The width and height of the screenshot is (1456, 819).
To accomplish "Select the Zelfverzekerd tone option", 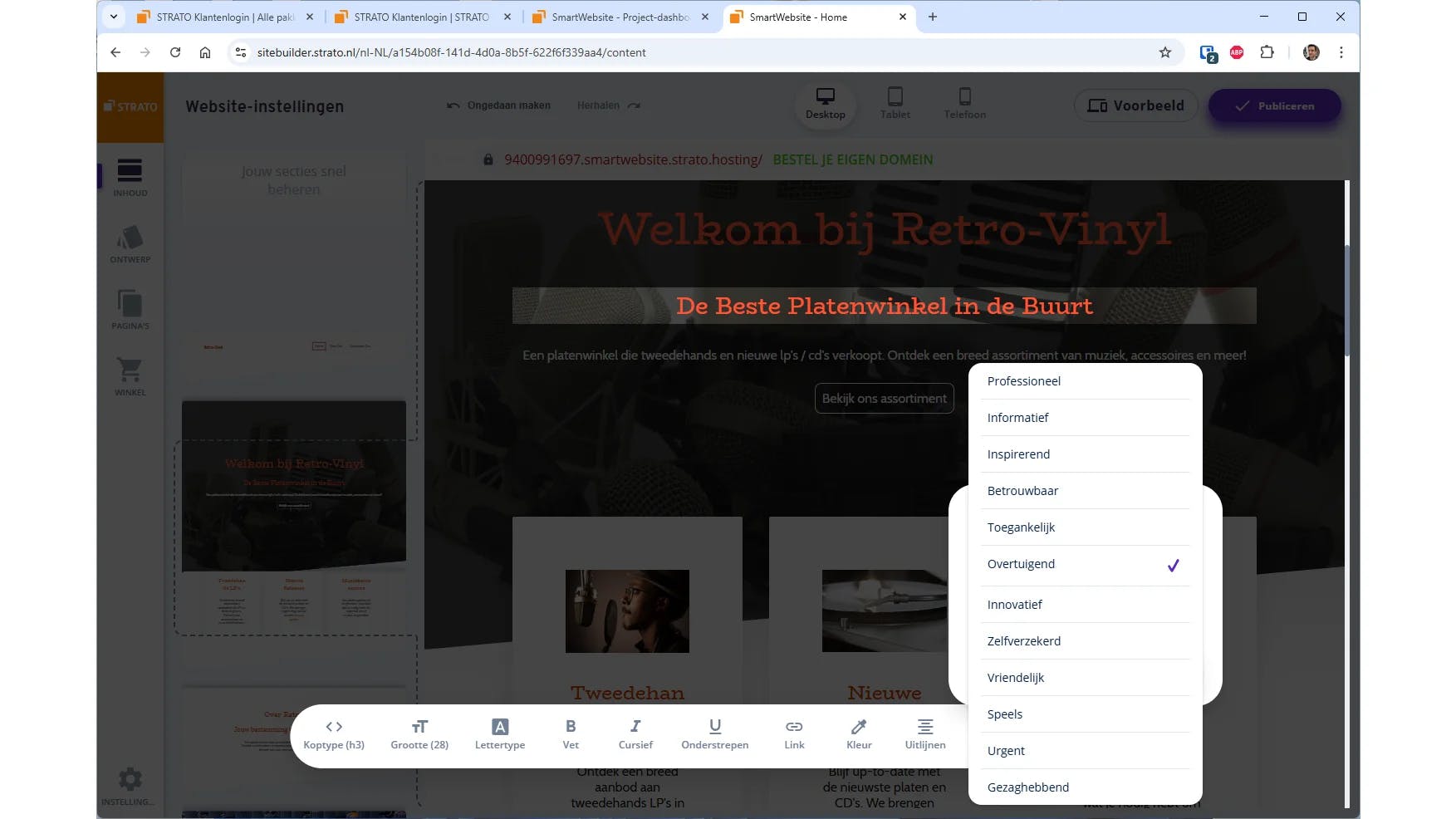I will click(x=1085, y=641).
